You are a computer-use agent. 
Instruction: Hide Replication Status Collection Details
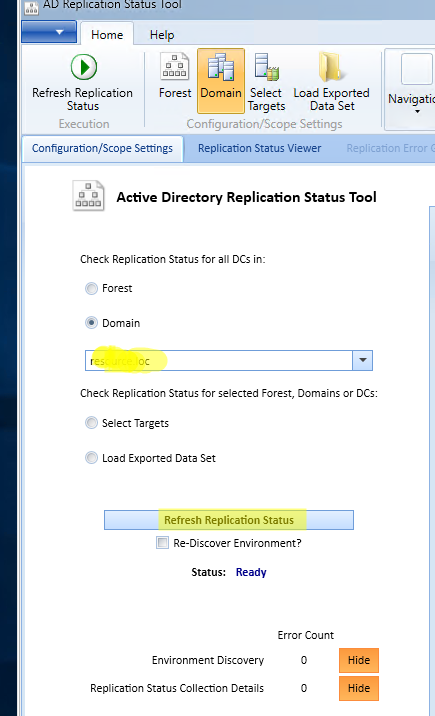coord(359,688)
